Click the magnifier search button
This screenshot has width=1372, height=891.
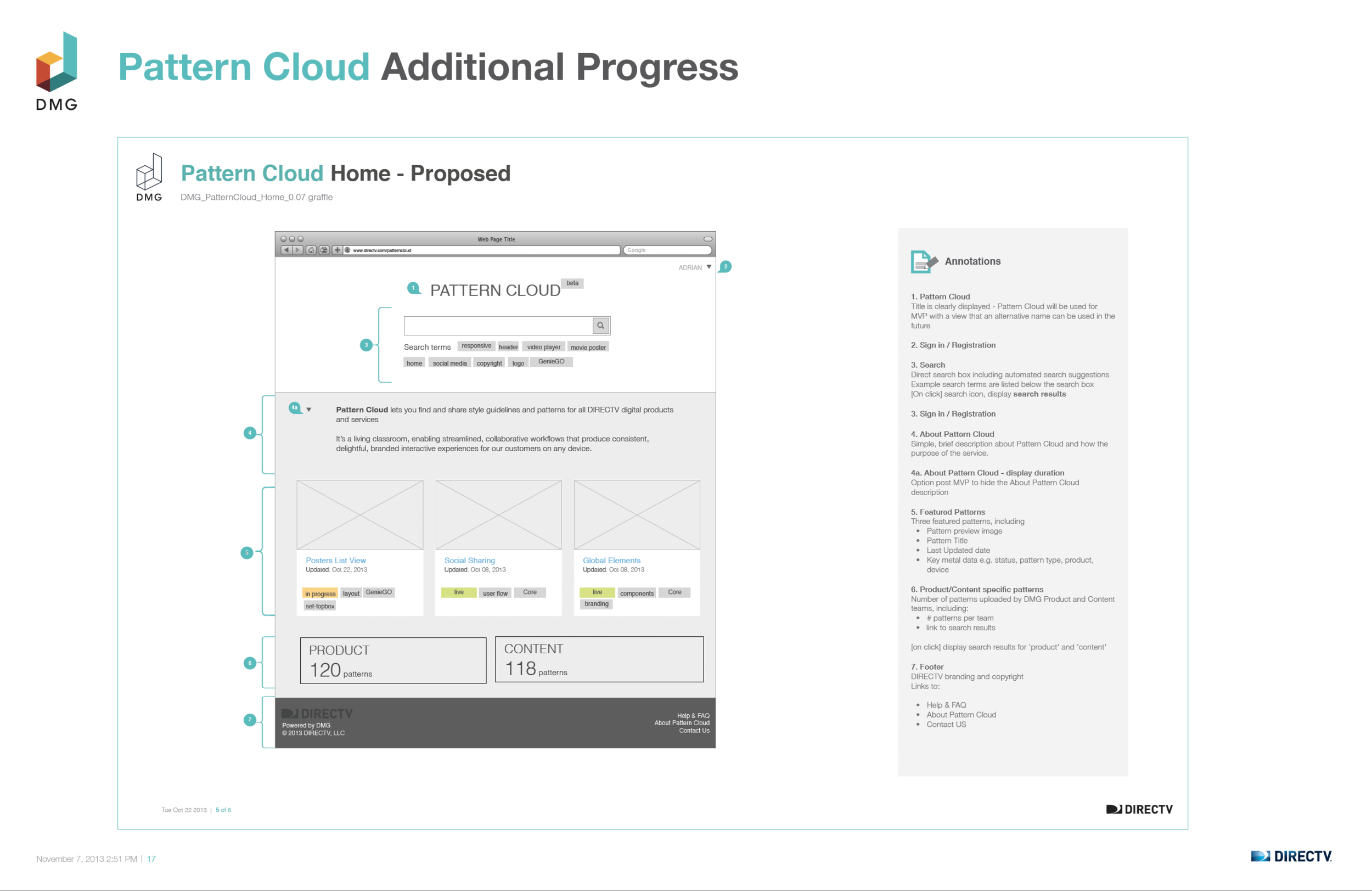(601, 326)
